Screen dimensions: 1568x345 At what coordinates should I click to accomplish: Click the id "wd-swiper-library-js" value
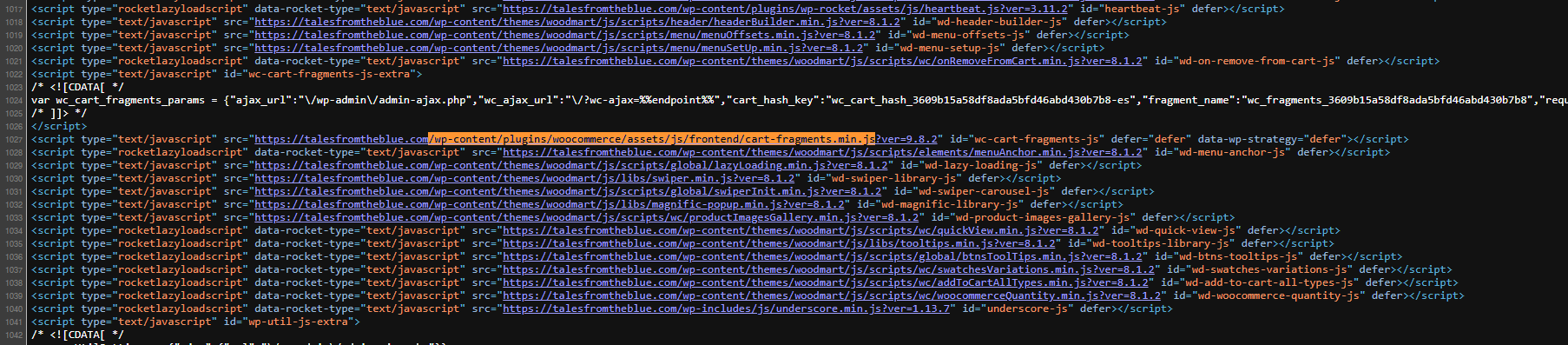(x=880, y=178)
